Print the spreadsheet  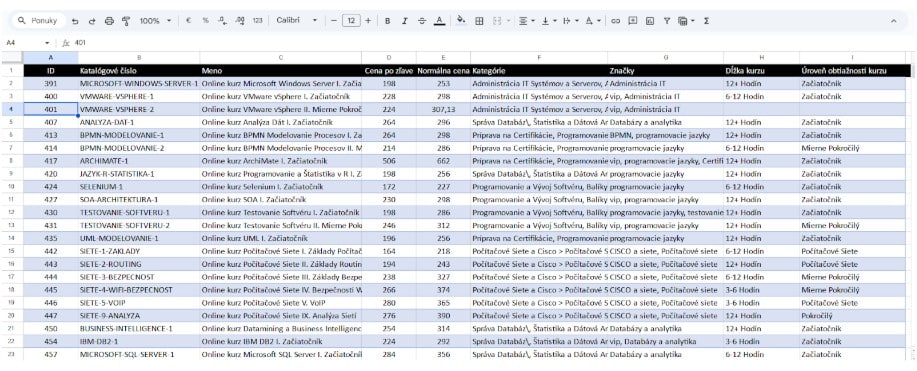[x=109, y=20]
